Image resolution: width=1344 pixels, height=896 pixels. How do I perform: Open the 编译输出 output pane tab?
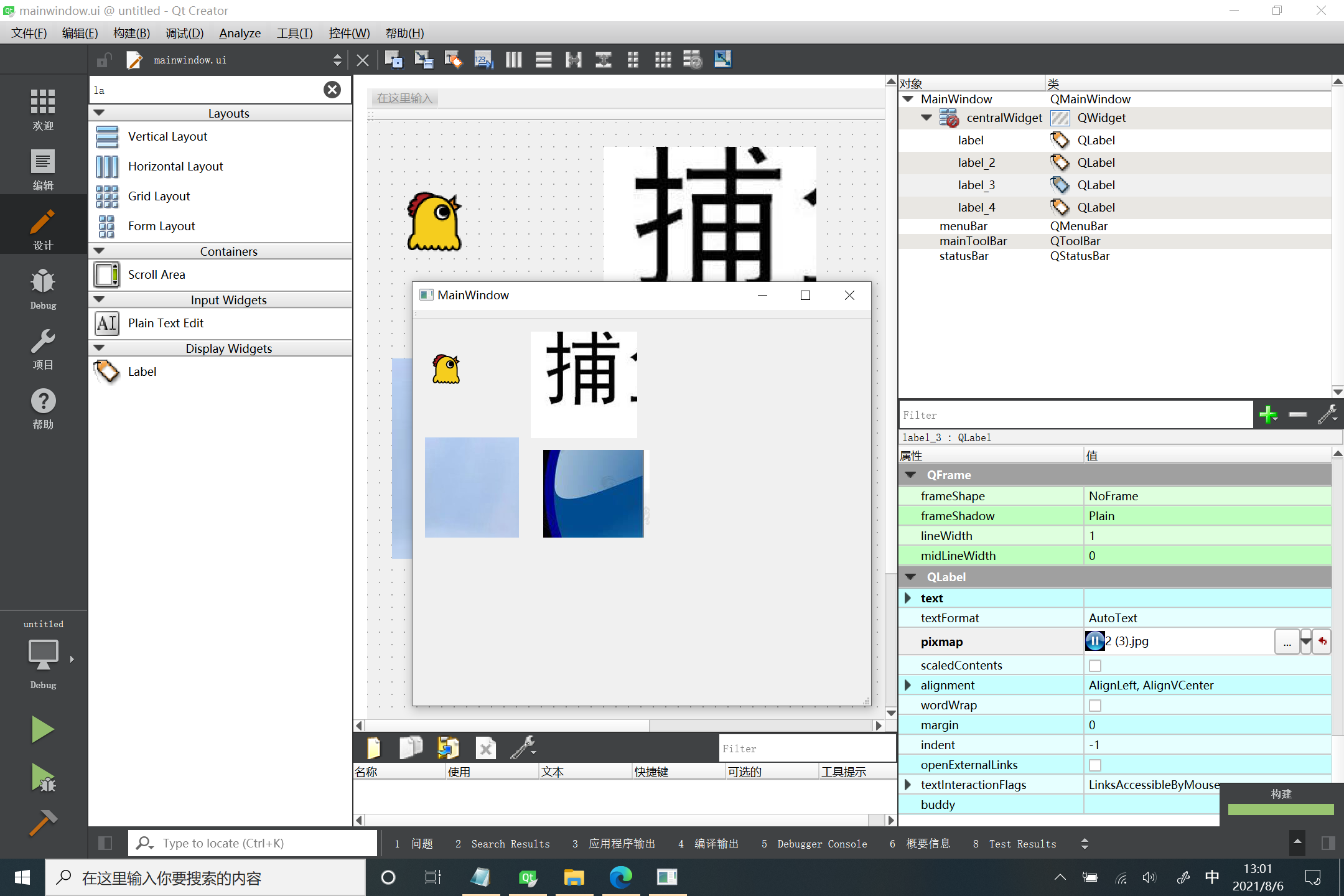tap(708, 844)
